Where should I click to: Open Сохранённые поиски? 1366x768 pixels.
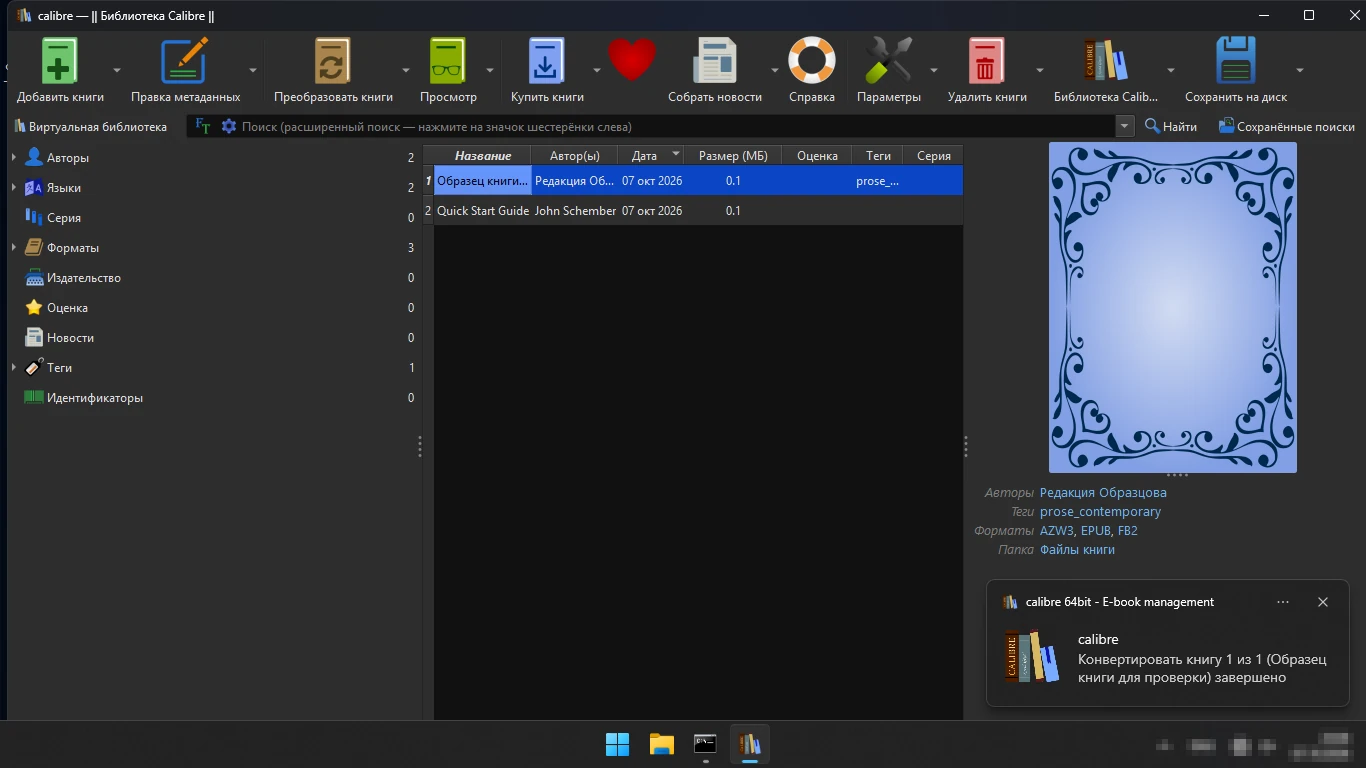[x=1287, y=127]
